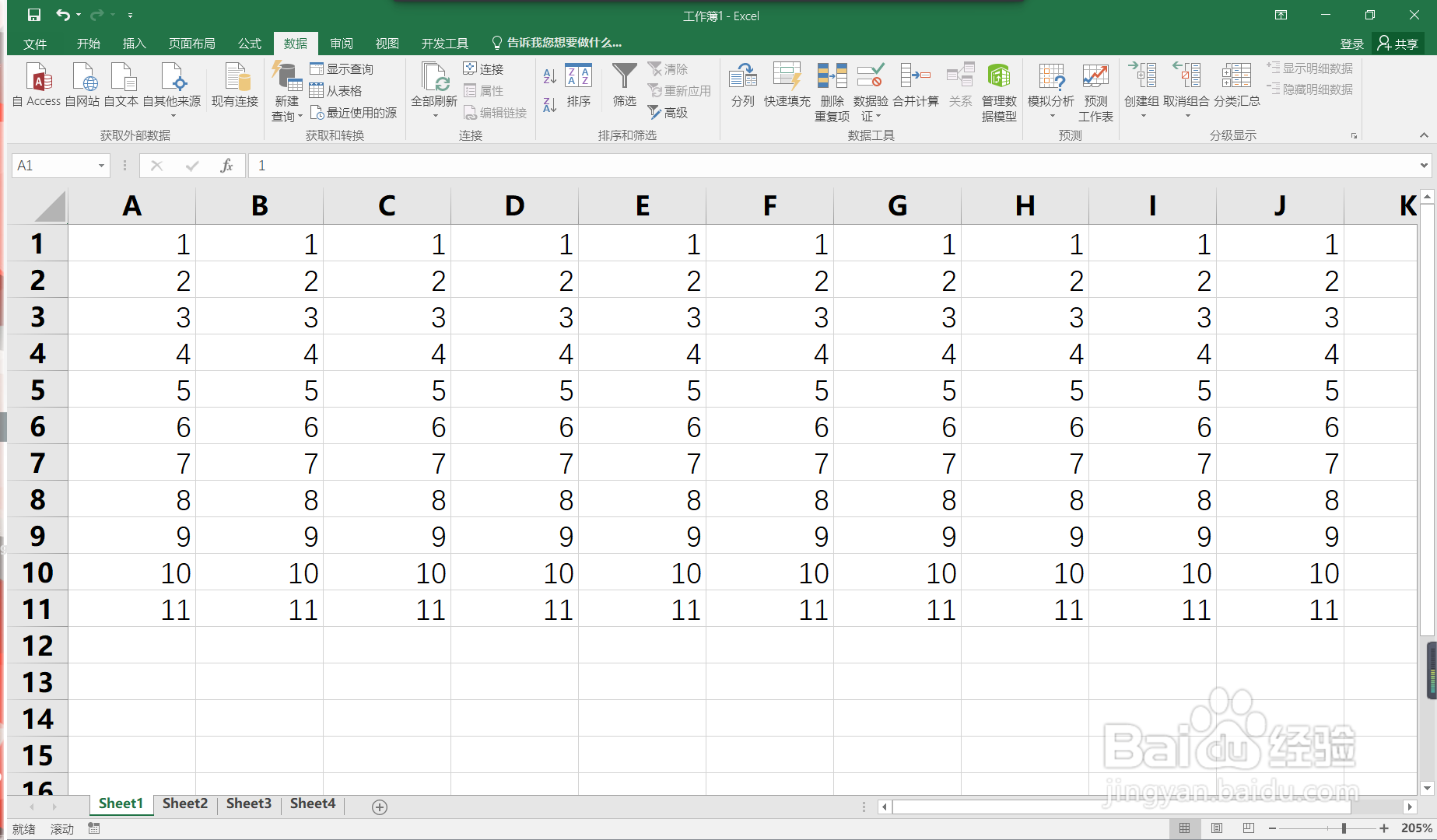
Task: Click the zoom out minus button
Action: [x=1273, y=828]
